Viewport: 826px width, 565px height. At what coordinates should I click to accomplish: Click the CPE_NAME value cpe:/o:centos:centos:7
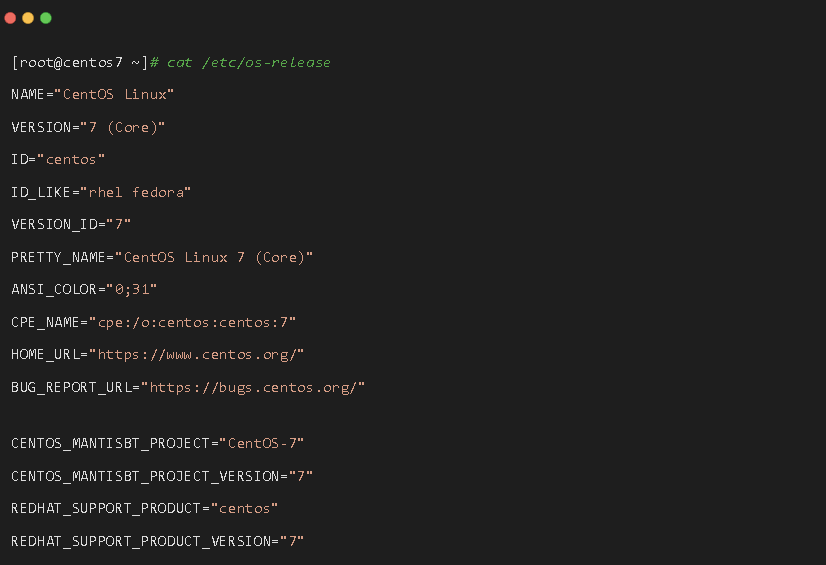[193, 322]
